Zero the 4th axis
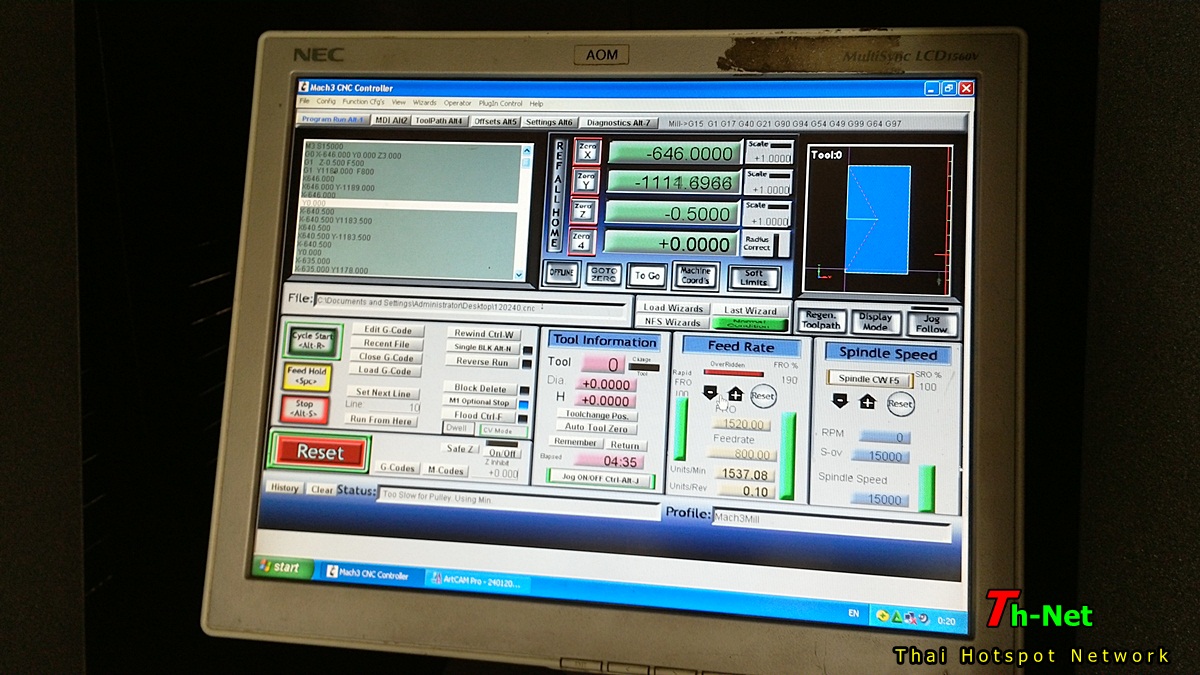This screenshot has height=675, width=1200. pos(581,241)
